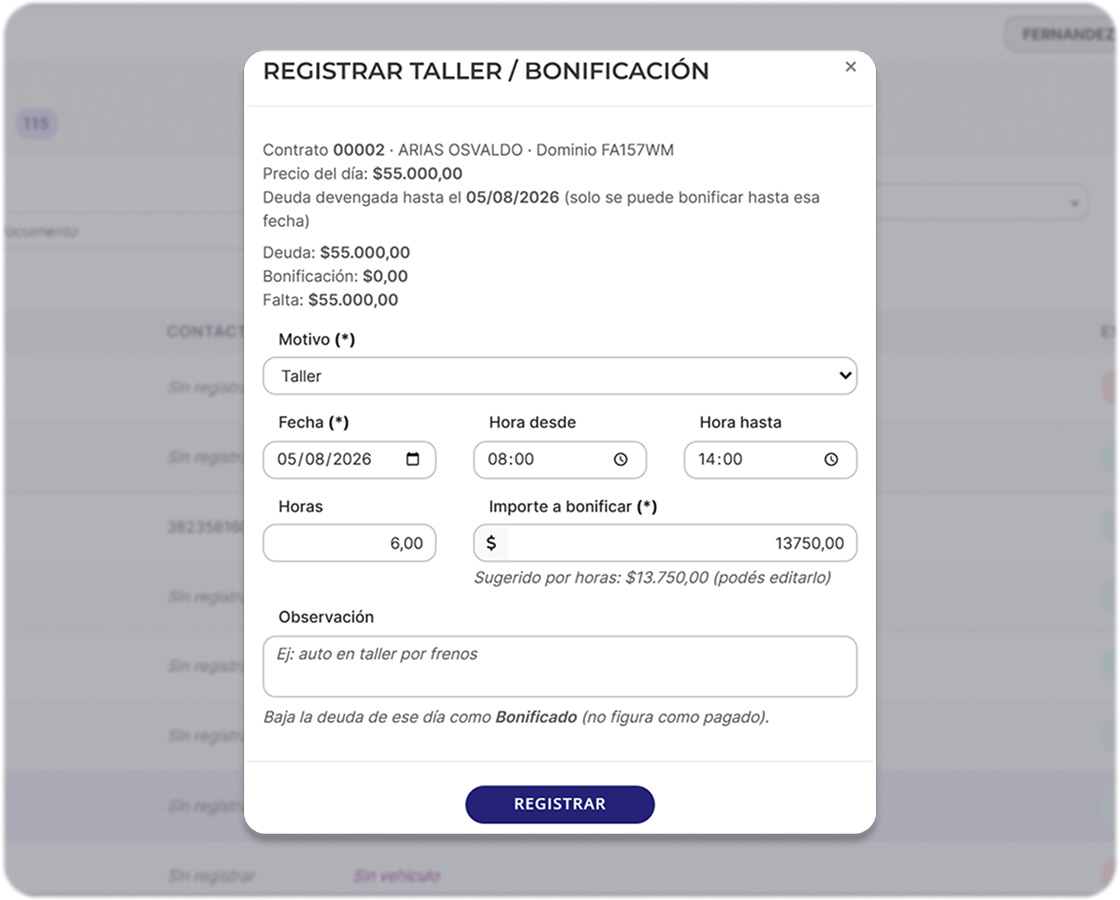Click the 05/08/2026 devengada date text
The height and width of the screenshot is (900, 1120).
coord(512,198)
